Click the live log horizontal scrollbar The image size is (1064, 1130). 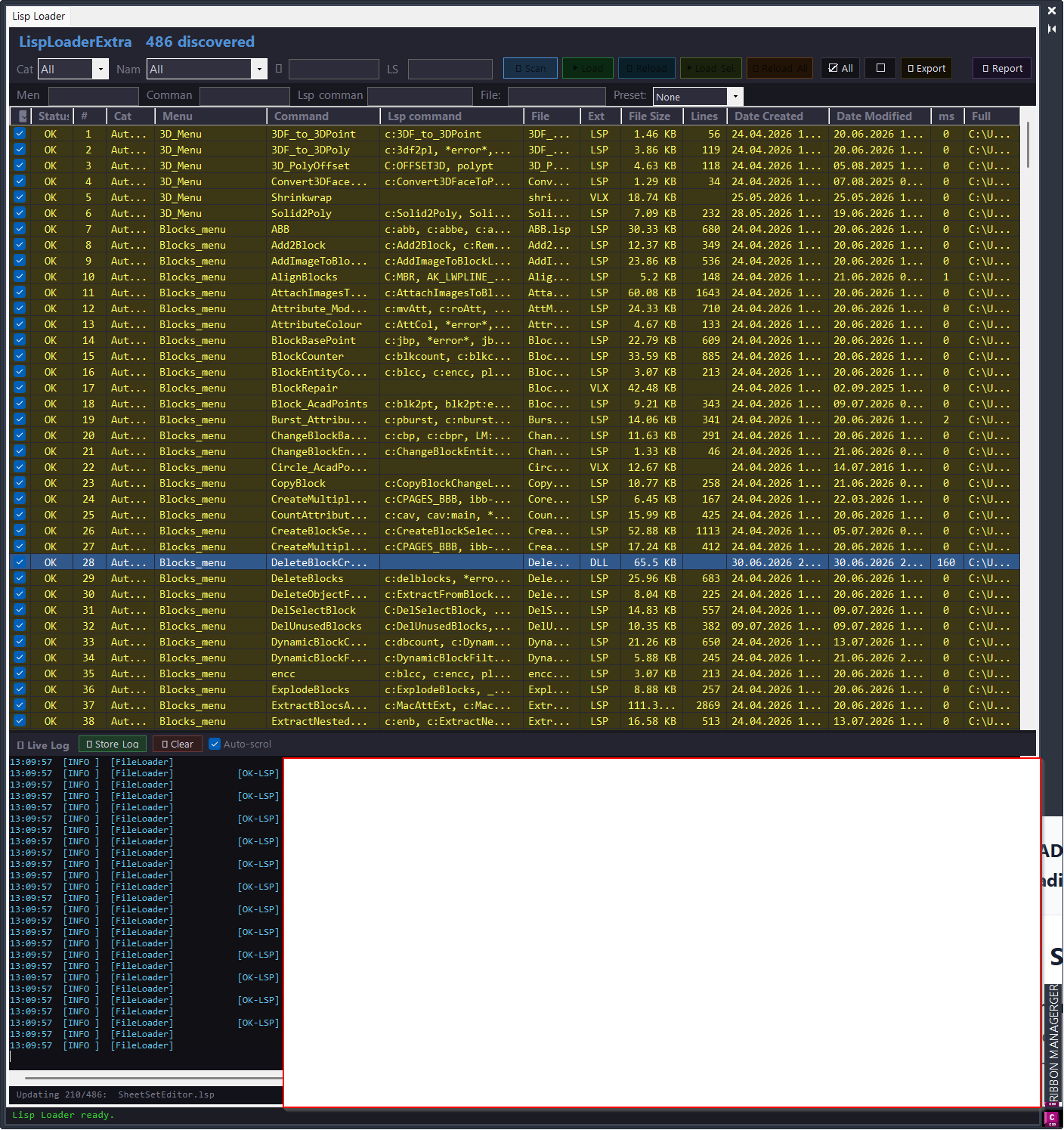[153, 1078]
